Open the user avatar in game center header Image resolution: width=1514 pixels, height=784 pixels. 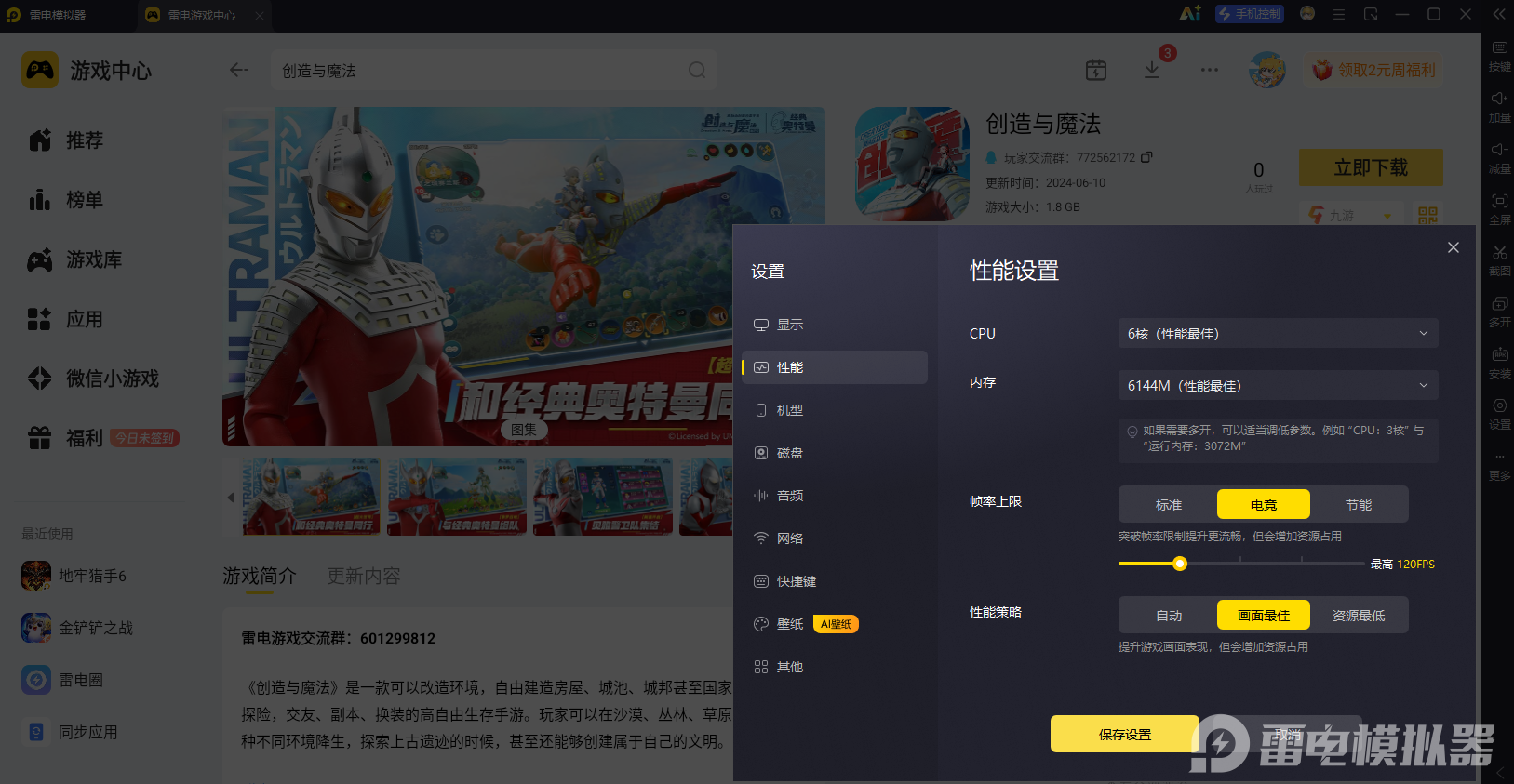pyautogui.click(x=1266, y=70)
